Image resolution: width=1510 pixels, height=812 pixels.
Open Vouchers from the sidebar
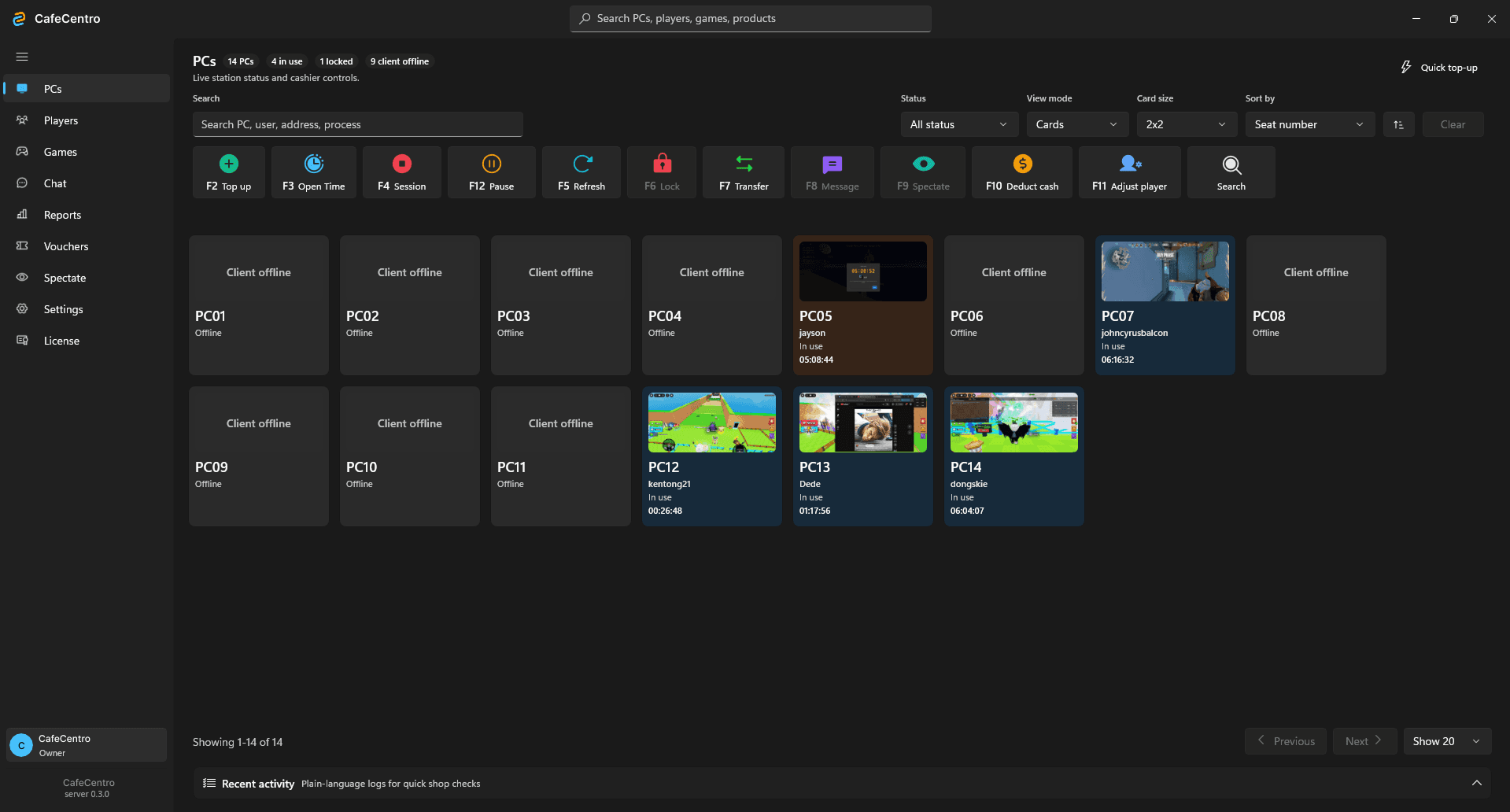87,246
